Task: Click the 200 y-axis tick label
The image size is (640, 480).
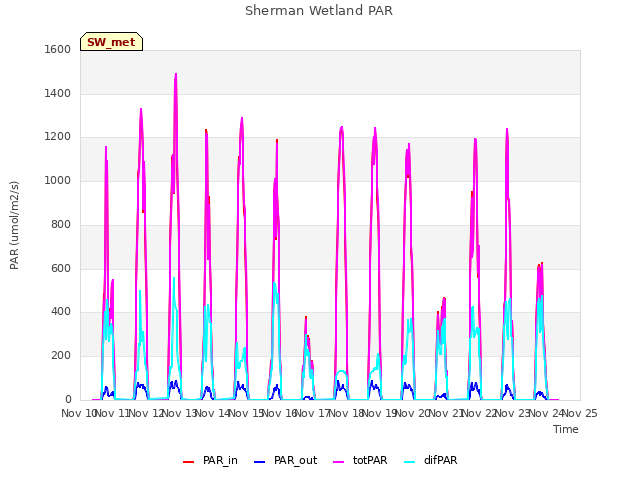Action: (61, 356)
